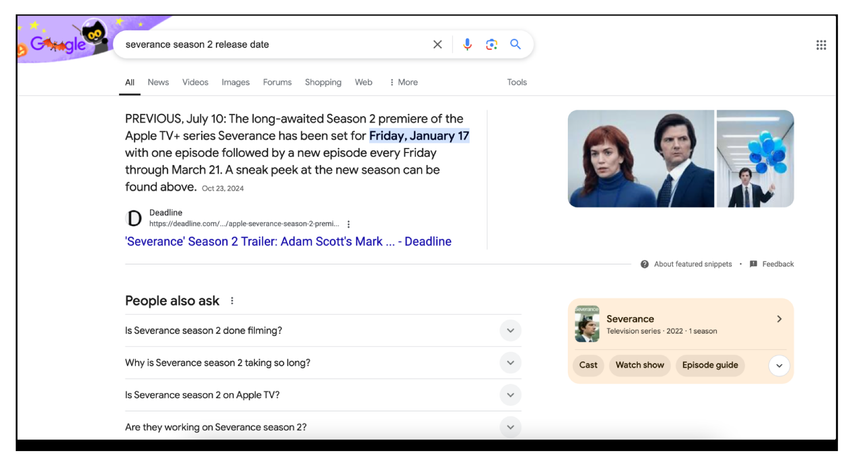Click the Feedback flag icon
The image size is (856, 472).
click(x=753, y=264)
